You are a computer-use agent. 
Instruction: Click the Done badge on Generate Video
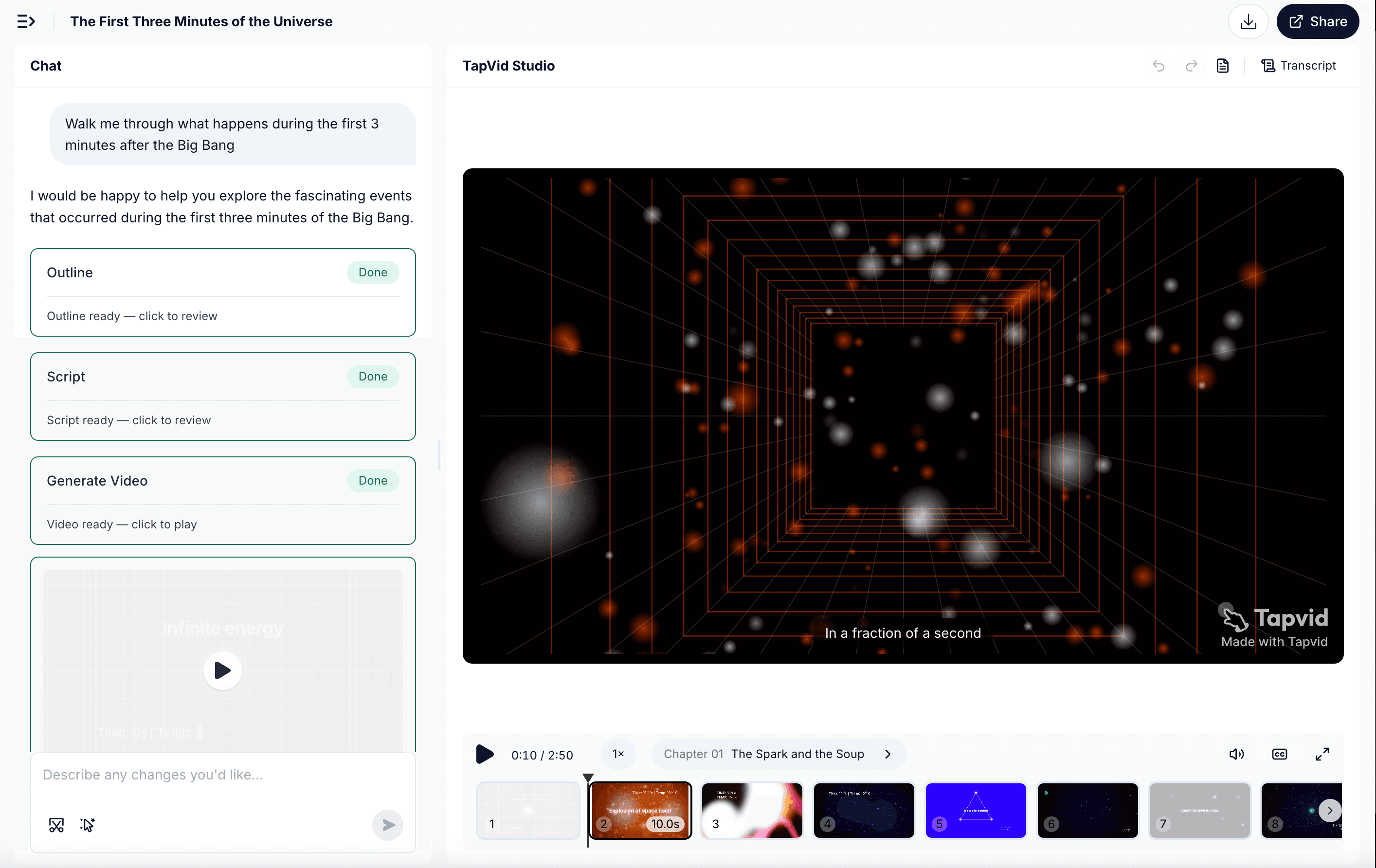(x=373, y=481)
